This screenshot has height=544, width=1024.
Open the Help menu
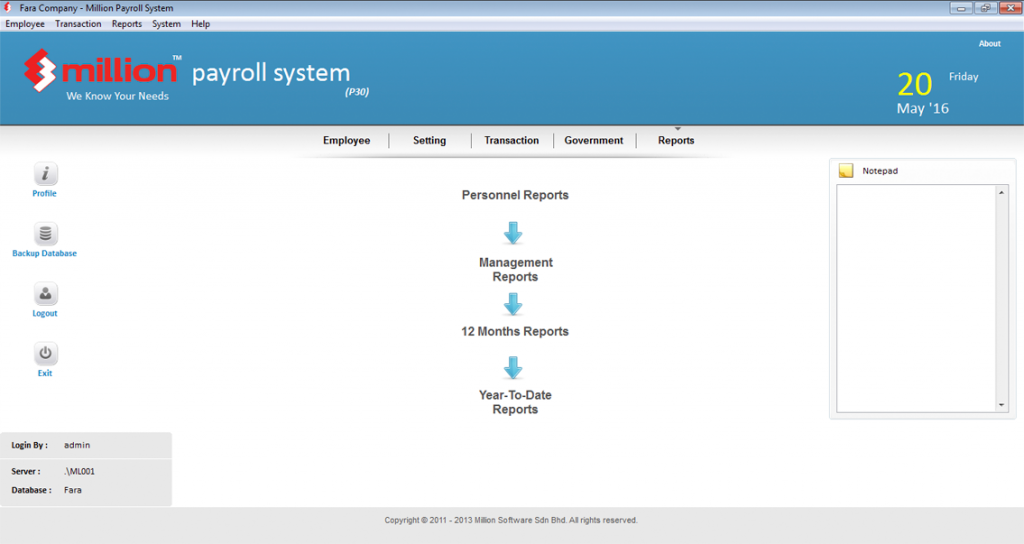201,24
